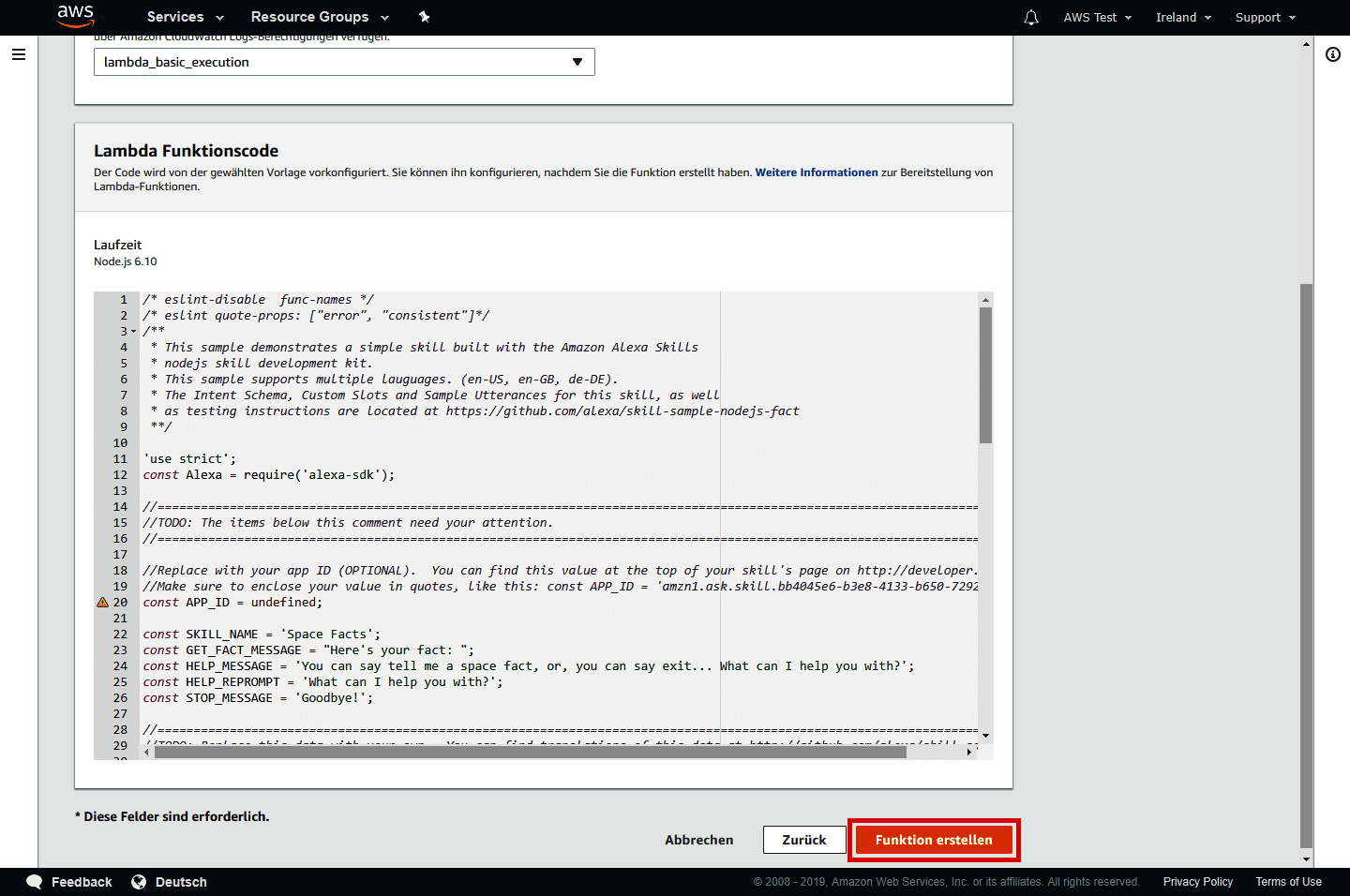The width and height of the screenshot is (1350, 896).
Task: Click the AWS logo to go home
Action: pyautogui.click(x=75, y=17)
